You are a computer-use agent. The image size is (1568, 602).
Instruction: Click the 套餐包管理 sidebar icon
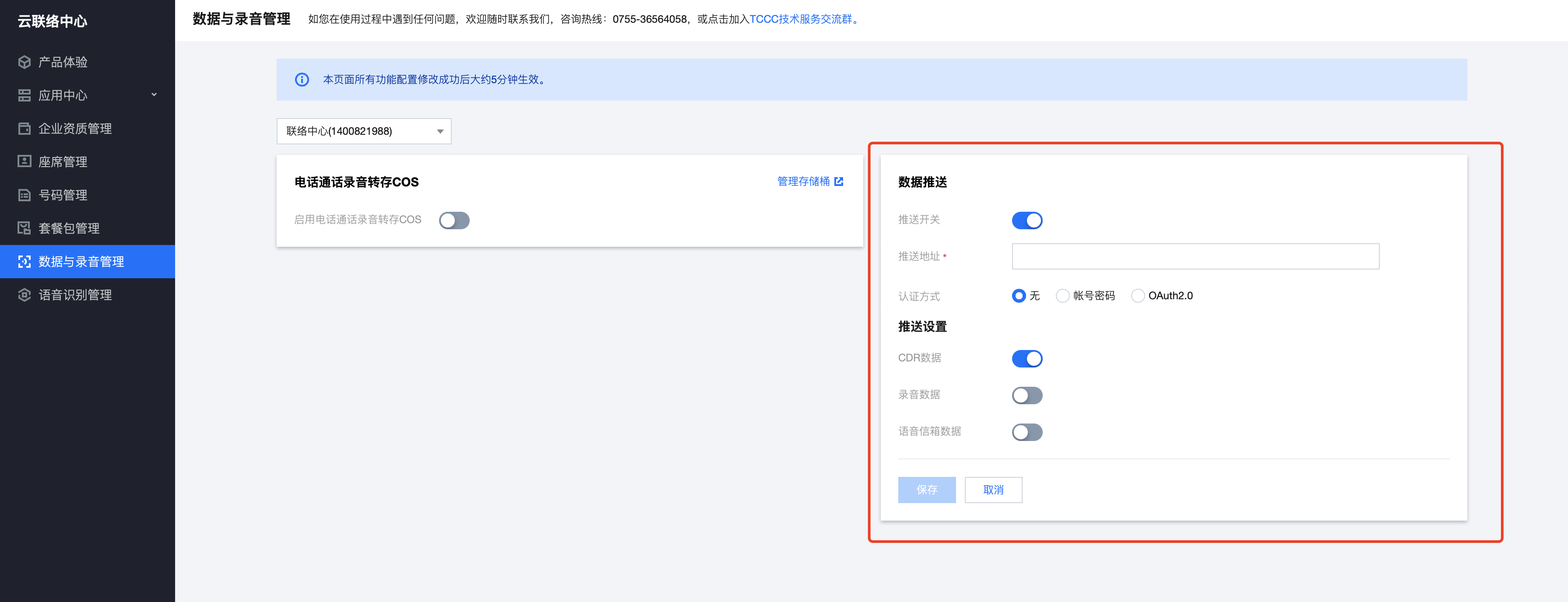click(x=25, y=228)
